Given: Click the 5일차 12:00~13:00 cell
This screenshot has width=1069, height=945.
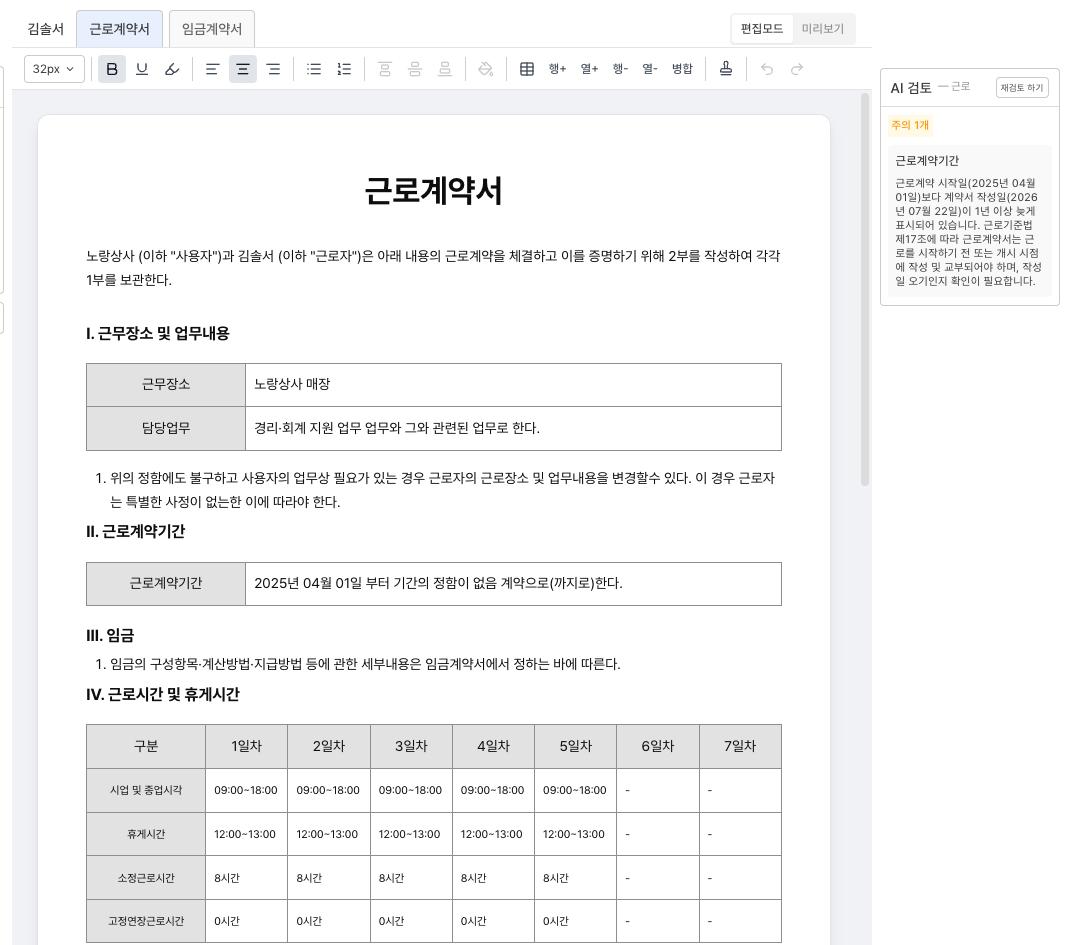Looking at the screenshot, I should pos(575,834).
